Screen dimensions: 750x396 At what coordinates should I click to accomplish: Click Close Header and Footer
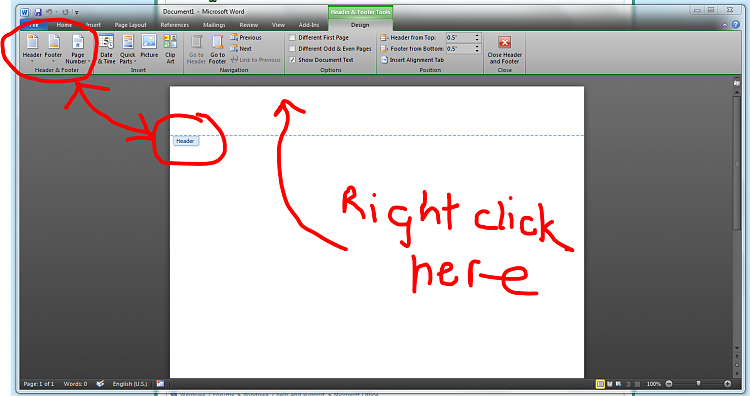505,50
